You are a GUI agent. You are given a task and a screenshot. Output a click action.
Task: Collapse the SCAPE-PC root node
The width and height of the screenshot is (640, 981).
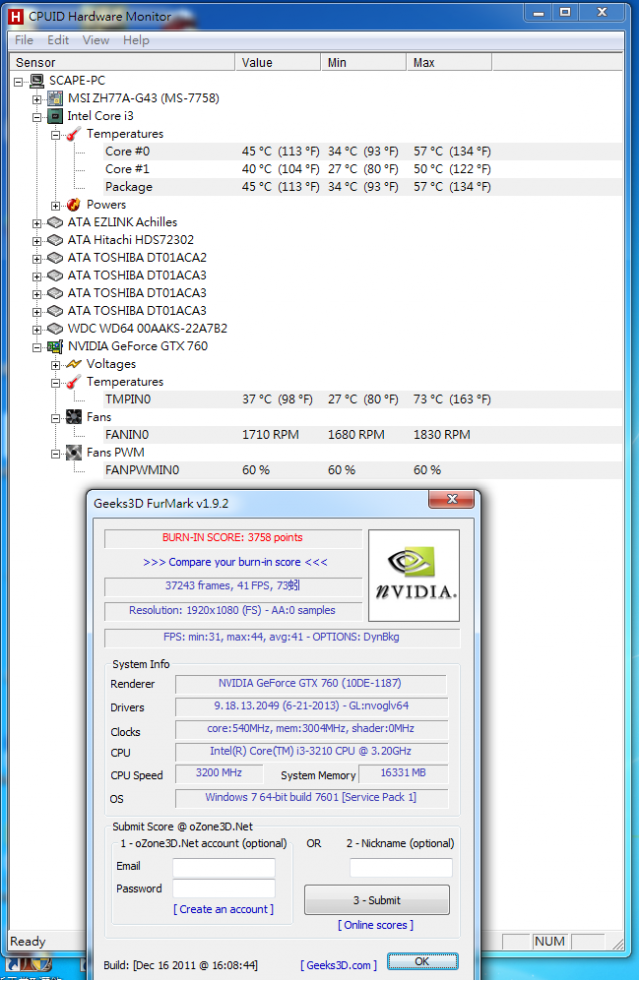[19, 81]
